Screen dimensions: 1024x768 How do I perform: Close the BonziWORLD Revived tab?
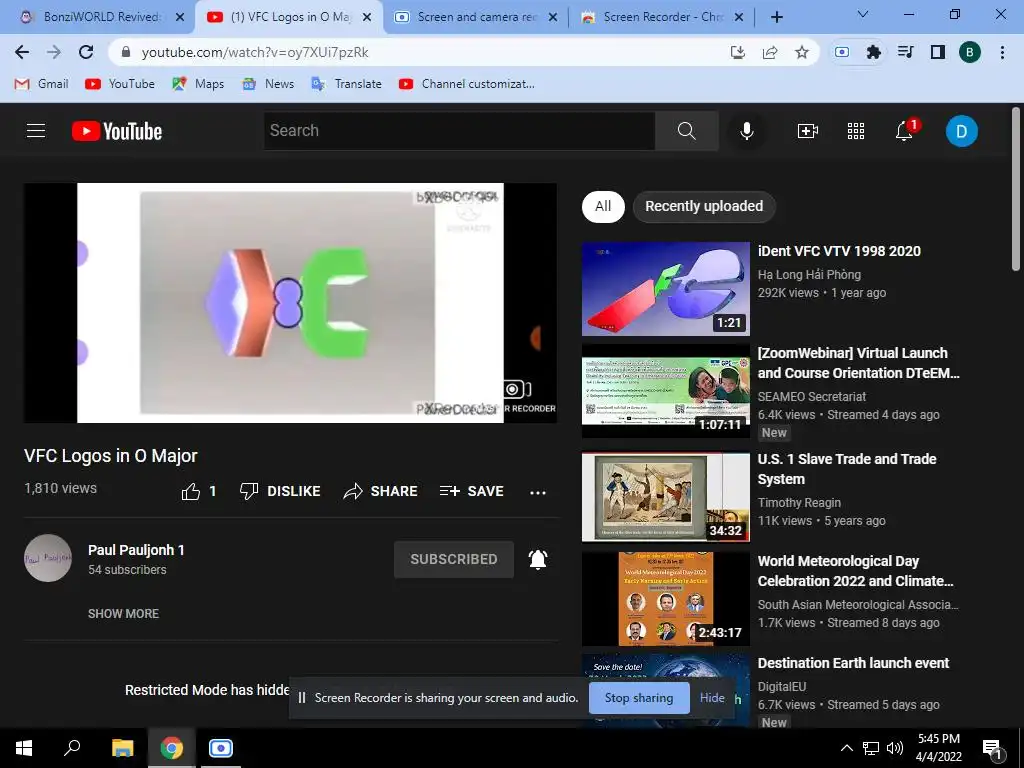pyautogui.click(x=180, y=17)
